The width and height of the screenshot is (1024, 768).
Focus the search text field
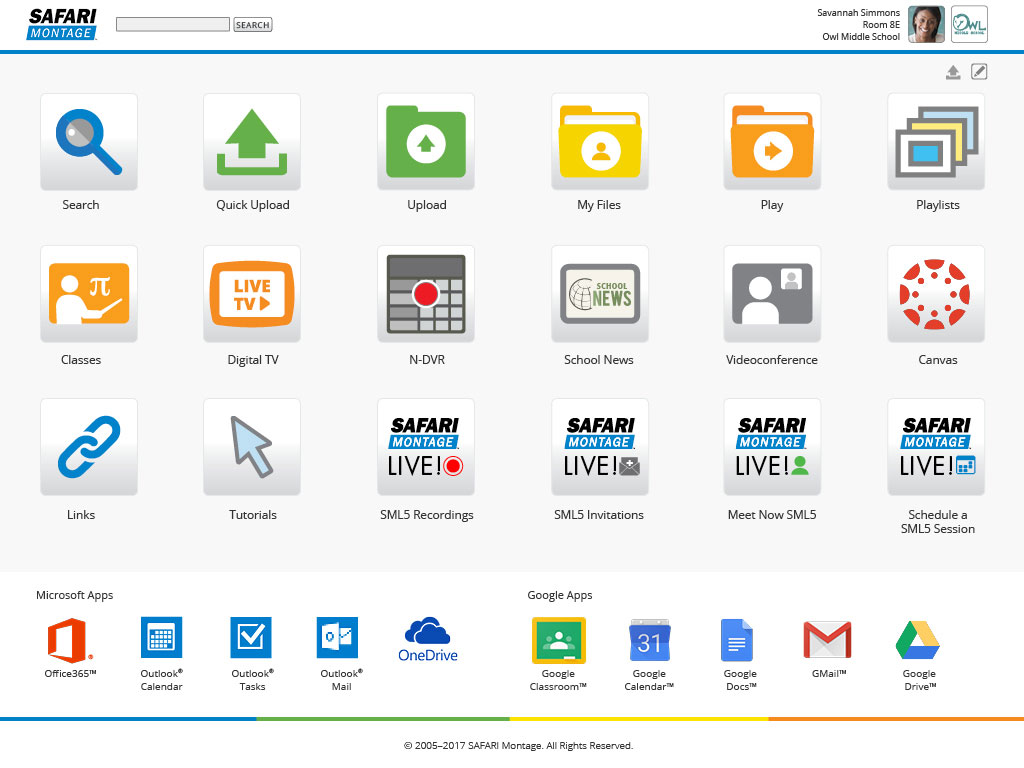coord(173,25)
